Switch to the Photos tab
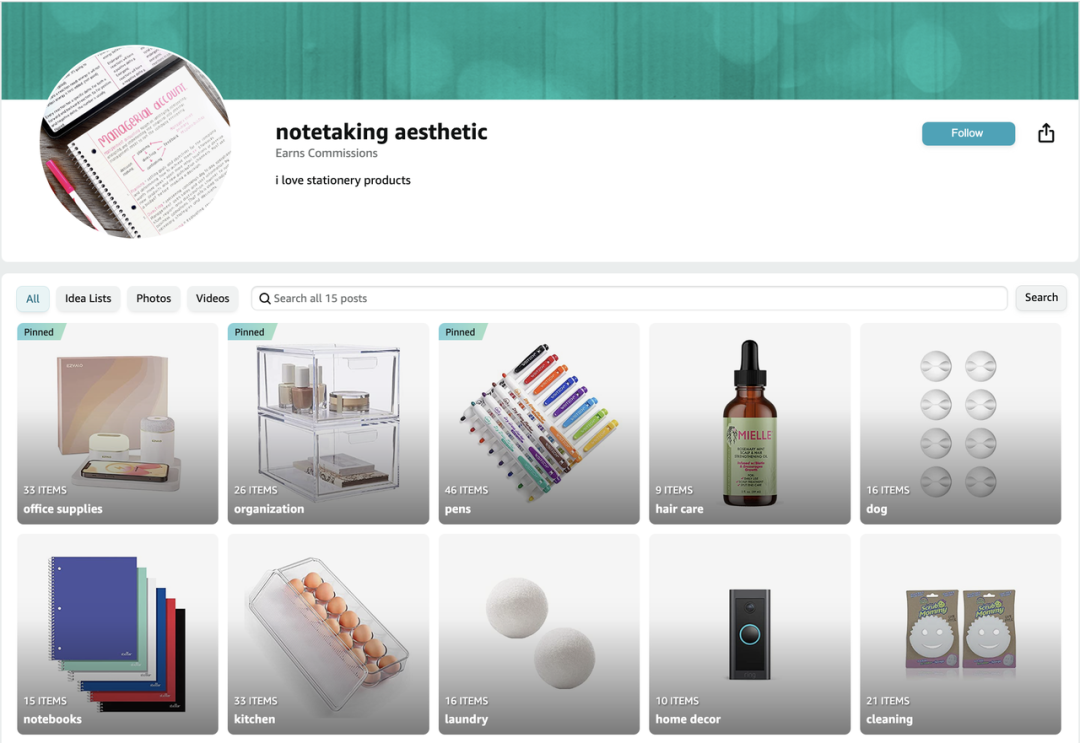This screenshot has width=1080, height=743. click(x=154, y=298)
